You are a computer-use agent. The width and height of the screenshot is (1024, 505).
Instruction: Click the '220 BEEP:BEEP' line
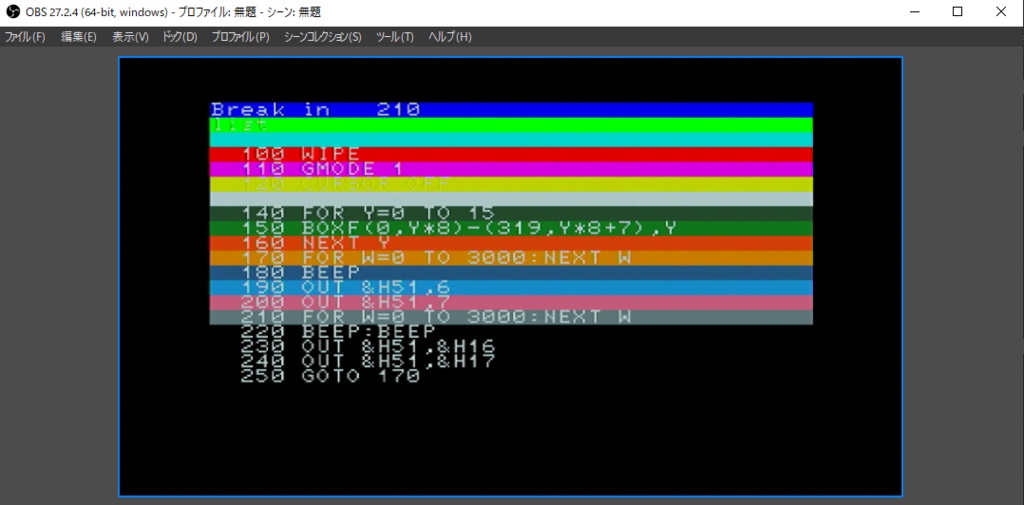coord(338,332)
